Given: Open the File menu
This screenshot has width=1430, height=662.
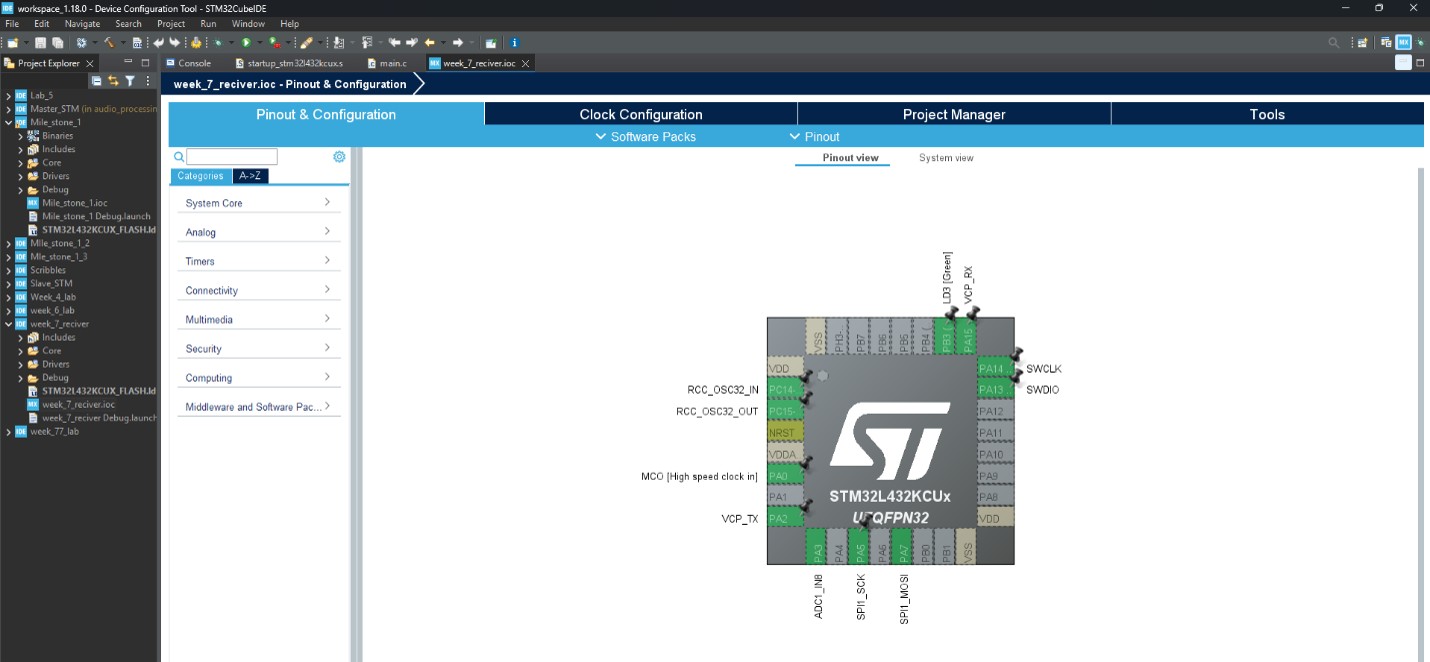Looking at the screenshot, I should coord(13,23).
